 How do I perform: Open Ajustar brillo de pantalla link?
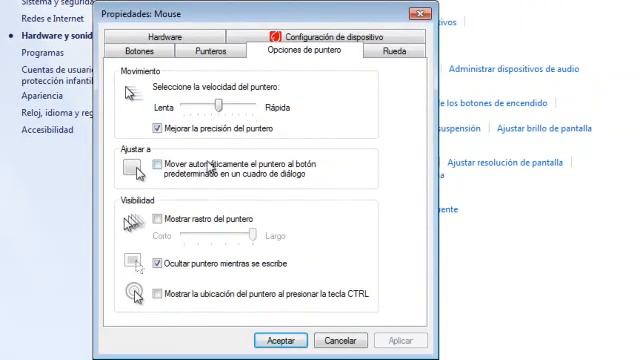point(544,129)
